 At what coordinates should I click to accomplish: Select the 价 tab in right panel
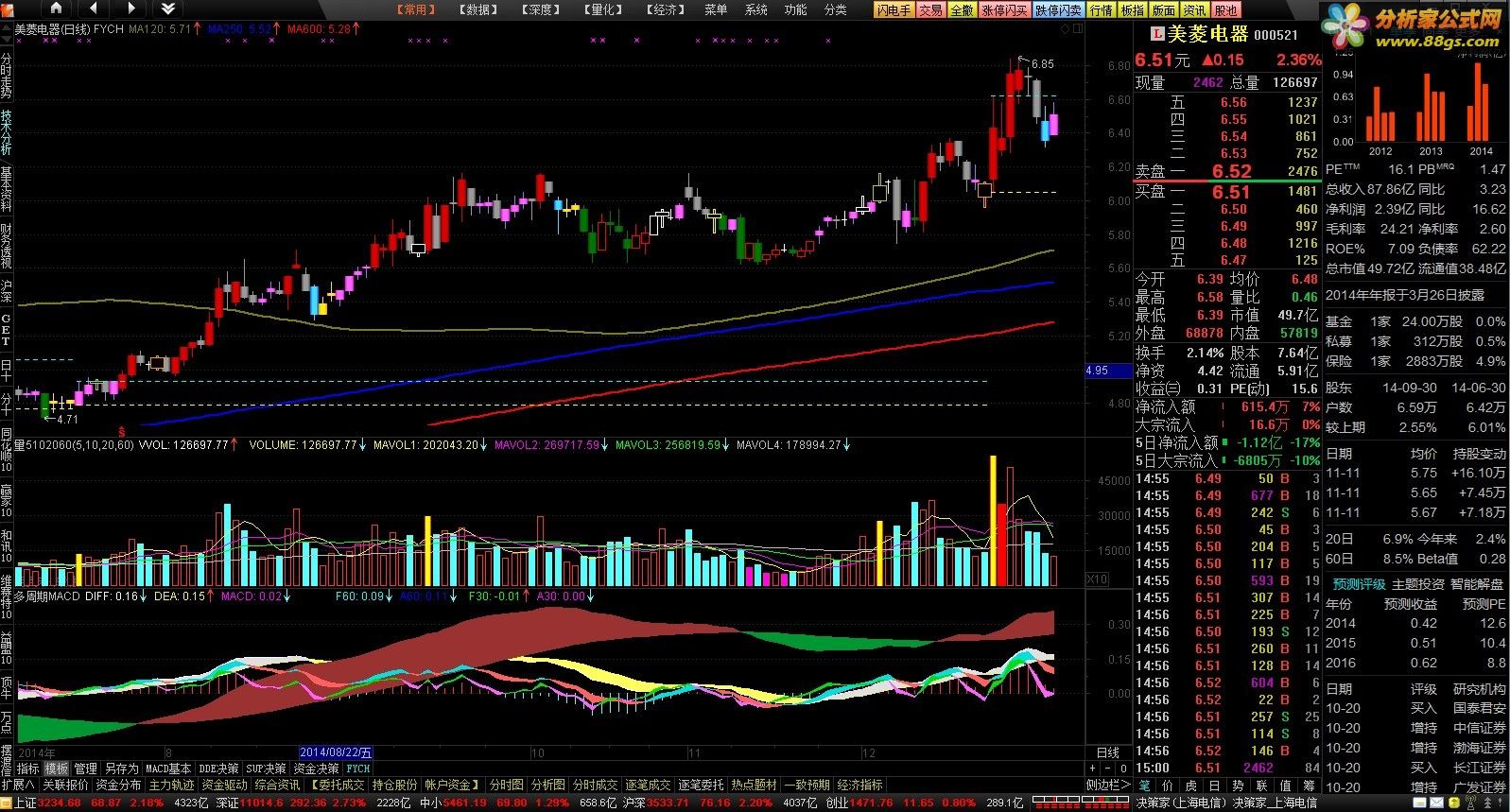tap(1167, 785)
